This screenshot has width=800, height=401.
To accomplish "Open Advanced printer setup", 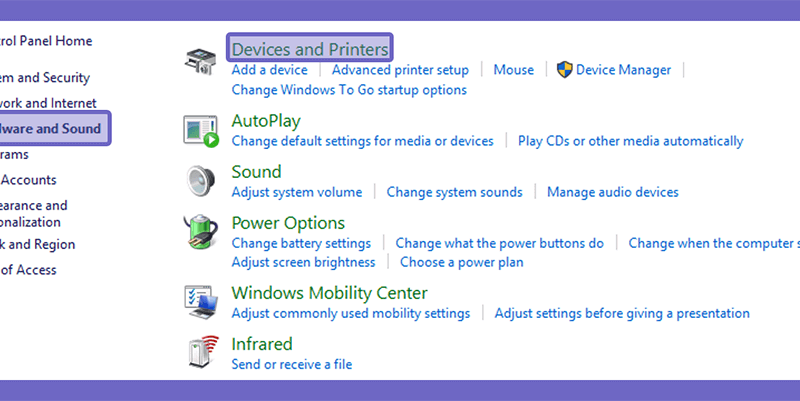I will click(x=400, y=70).
